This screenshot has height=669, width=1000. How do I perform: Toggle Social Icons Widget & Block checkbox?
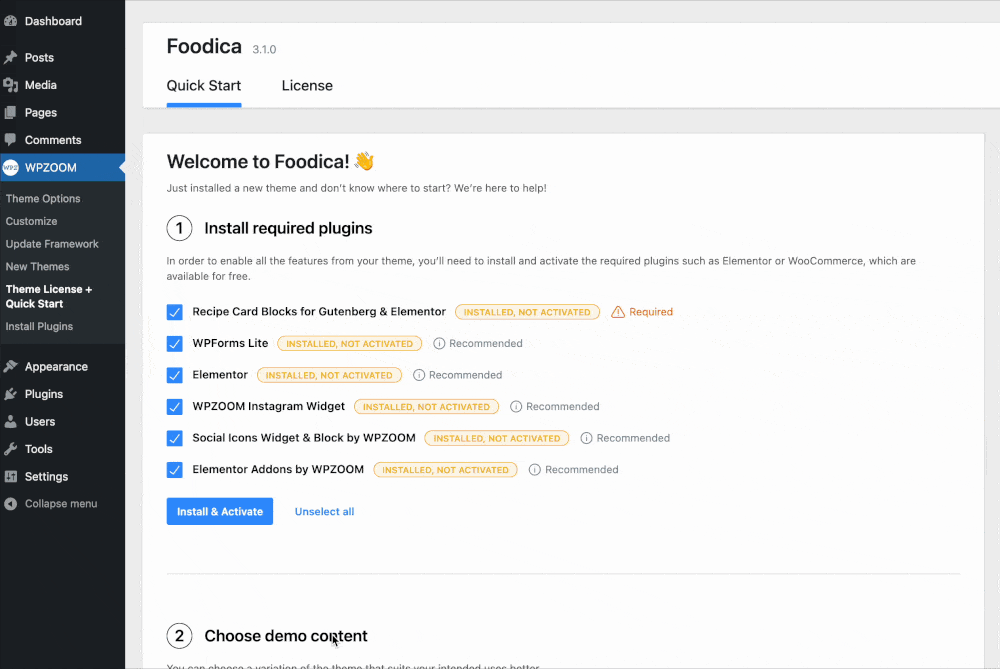coord(175,438)
